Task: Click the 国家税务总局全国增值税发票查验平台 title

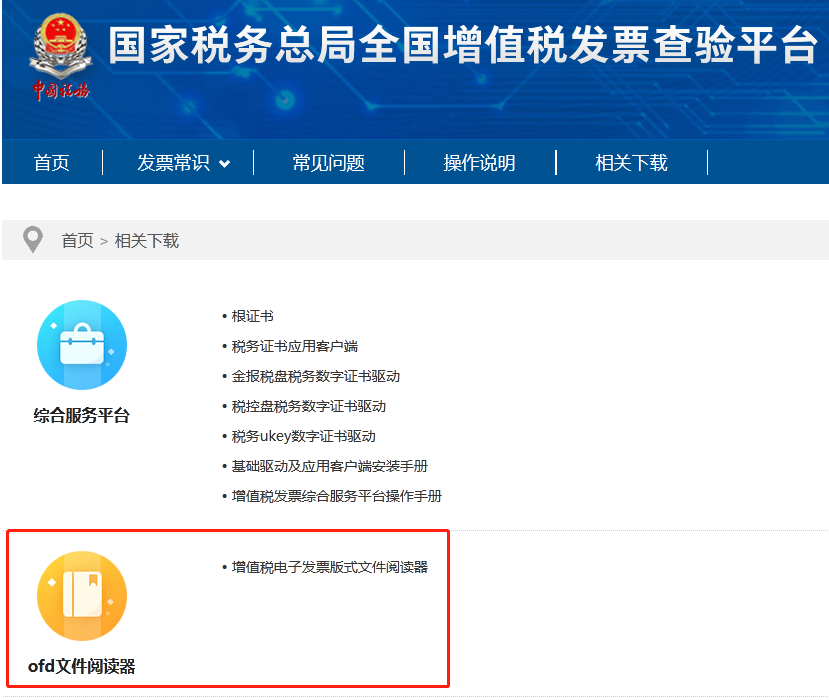Action: pyautogui.click(x=463, y=45)
